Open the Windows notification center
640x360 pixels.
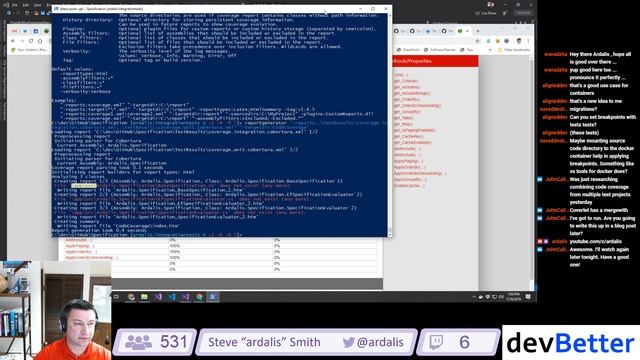tap(528, 297)
